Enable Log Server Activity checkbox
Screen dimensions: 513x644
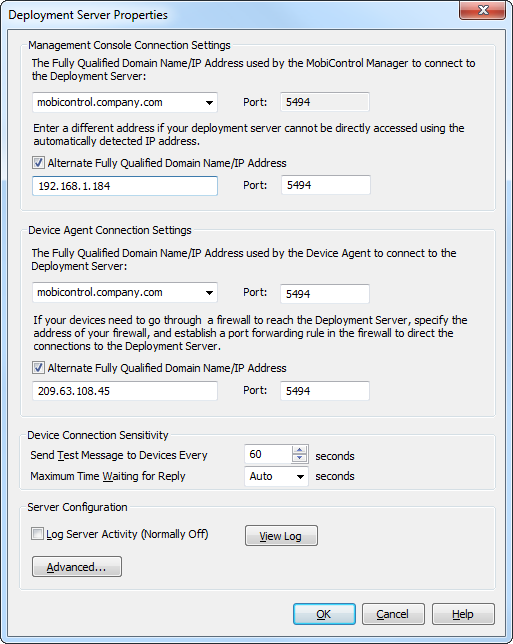coord(37,534)
